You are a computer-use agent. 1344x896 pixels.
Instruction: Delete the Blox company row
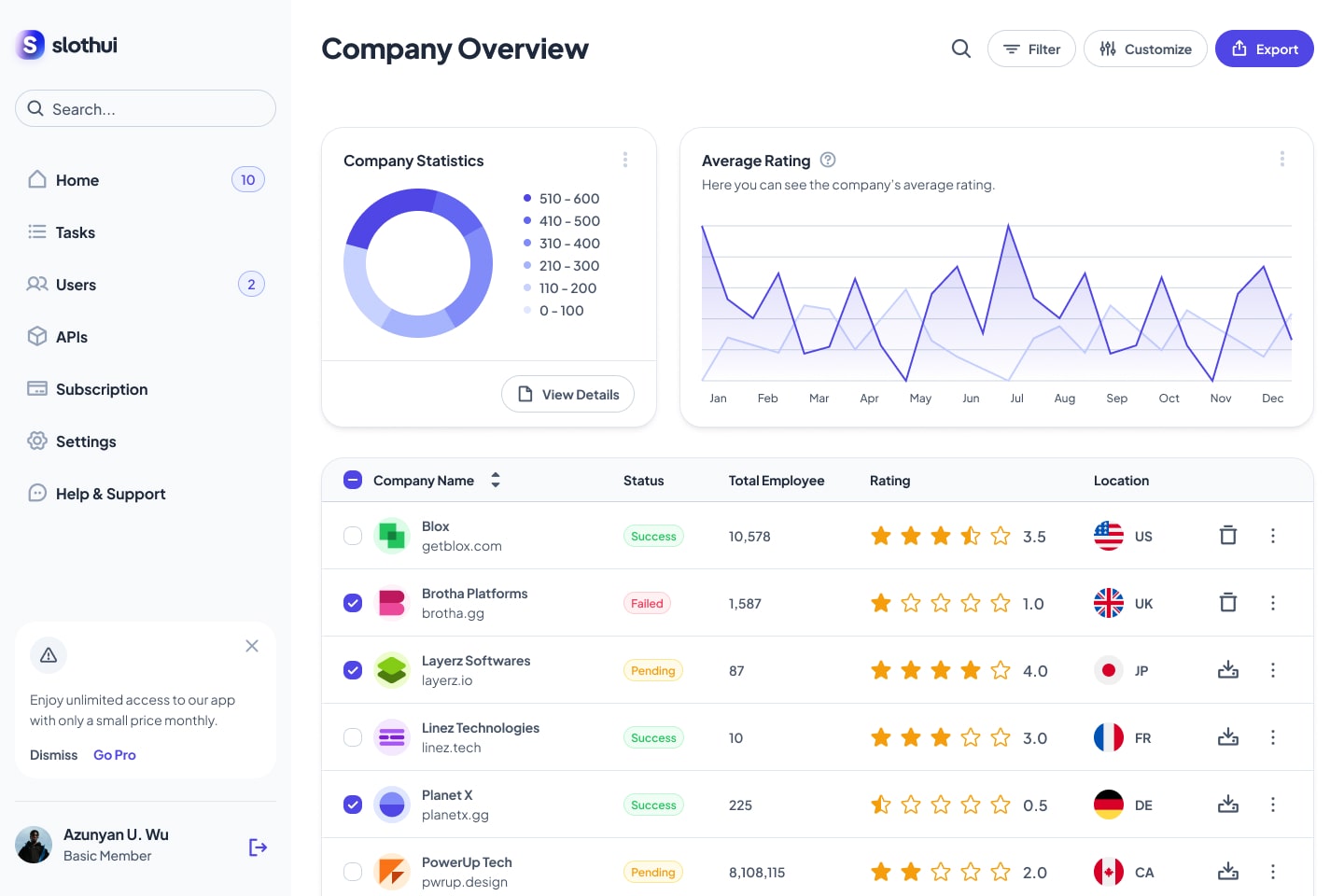click(x=1227, y=536)
